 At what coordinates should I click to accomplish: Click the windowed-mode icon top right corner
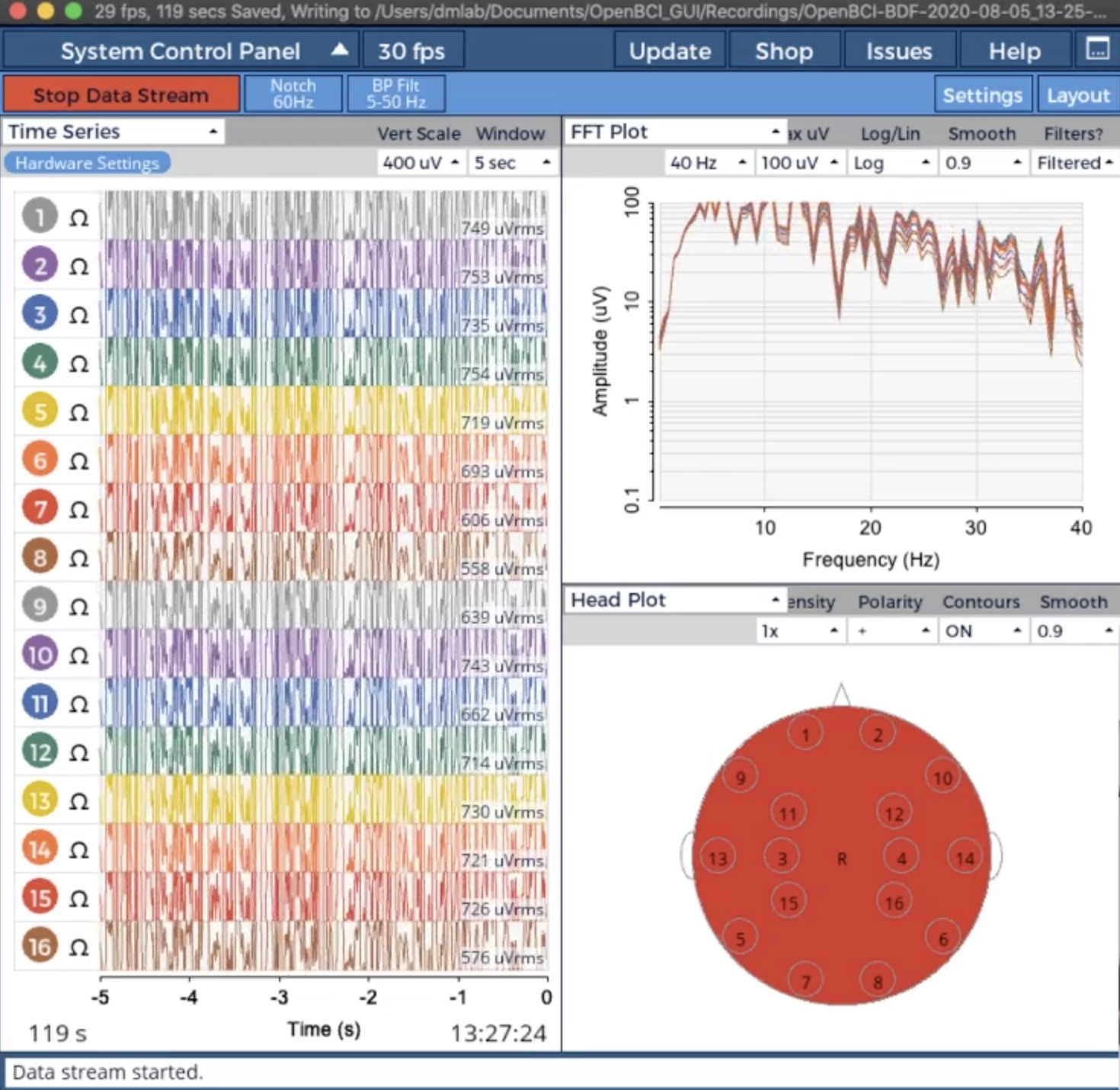tap(1097, 49)
